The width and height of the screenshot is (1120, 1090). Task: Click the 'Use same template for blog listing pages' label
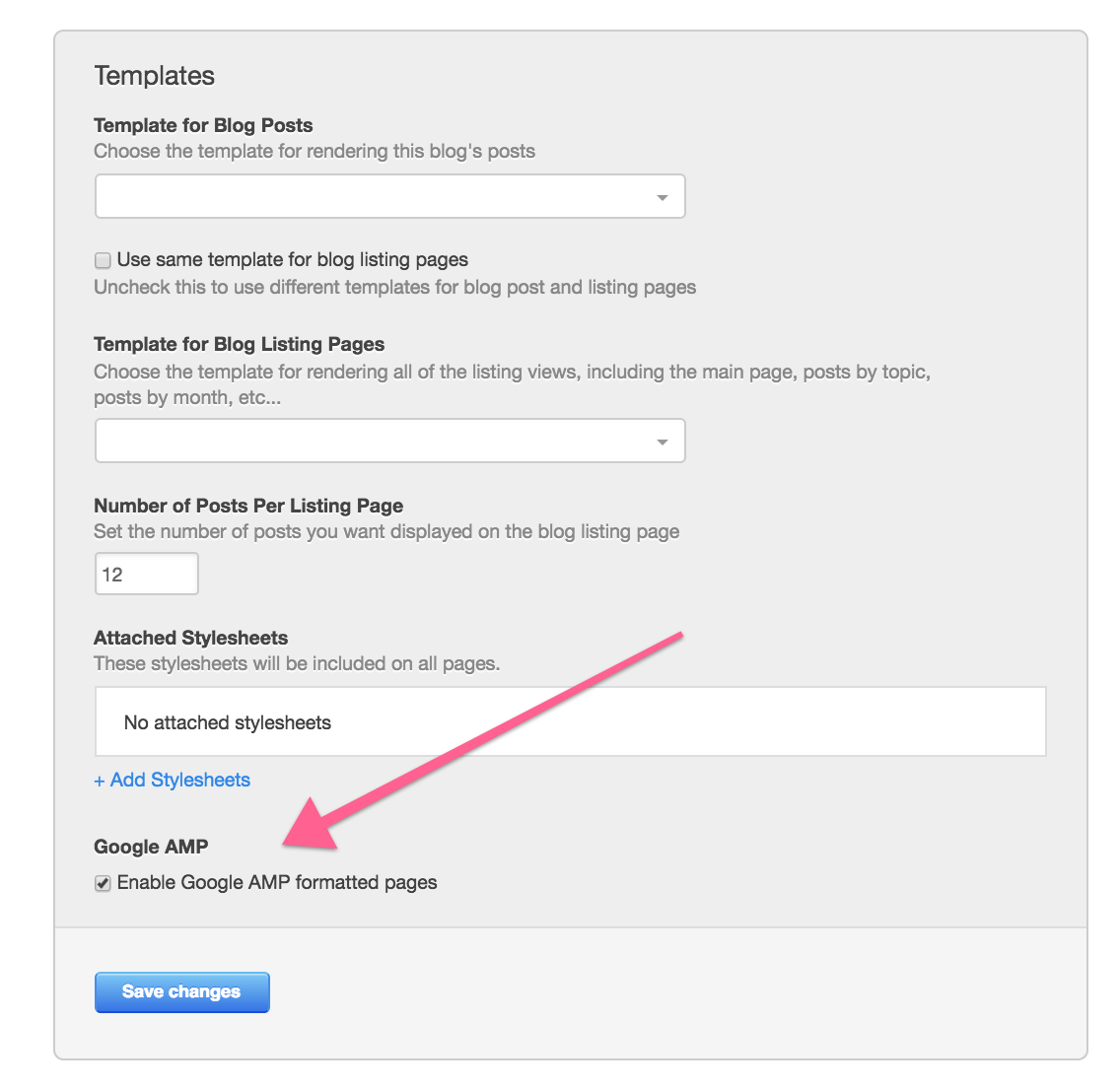tap(292, 260)
